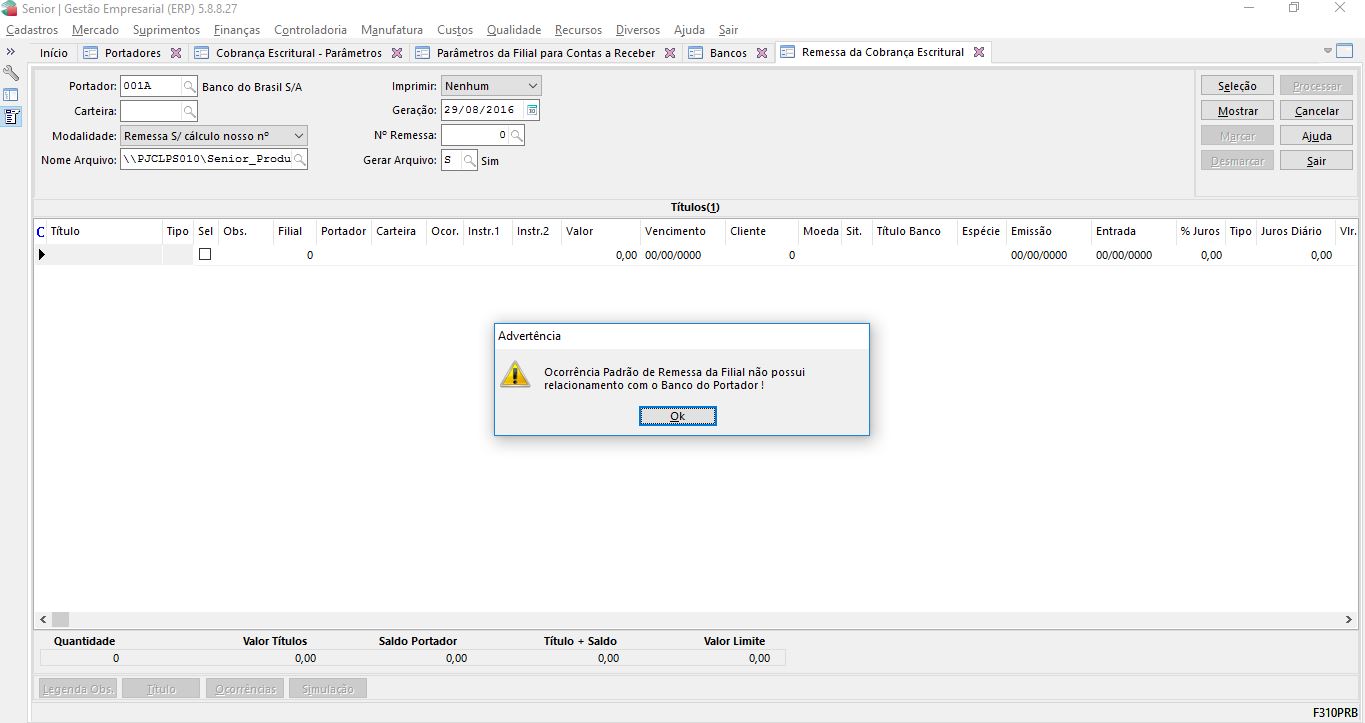Switch to Cobrança Escritural - Parâmetros tab
The image size is (1365, 723).
point(299,53)
